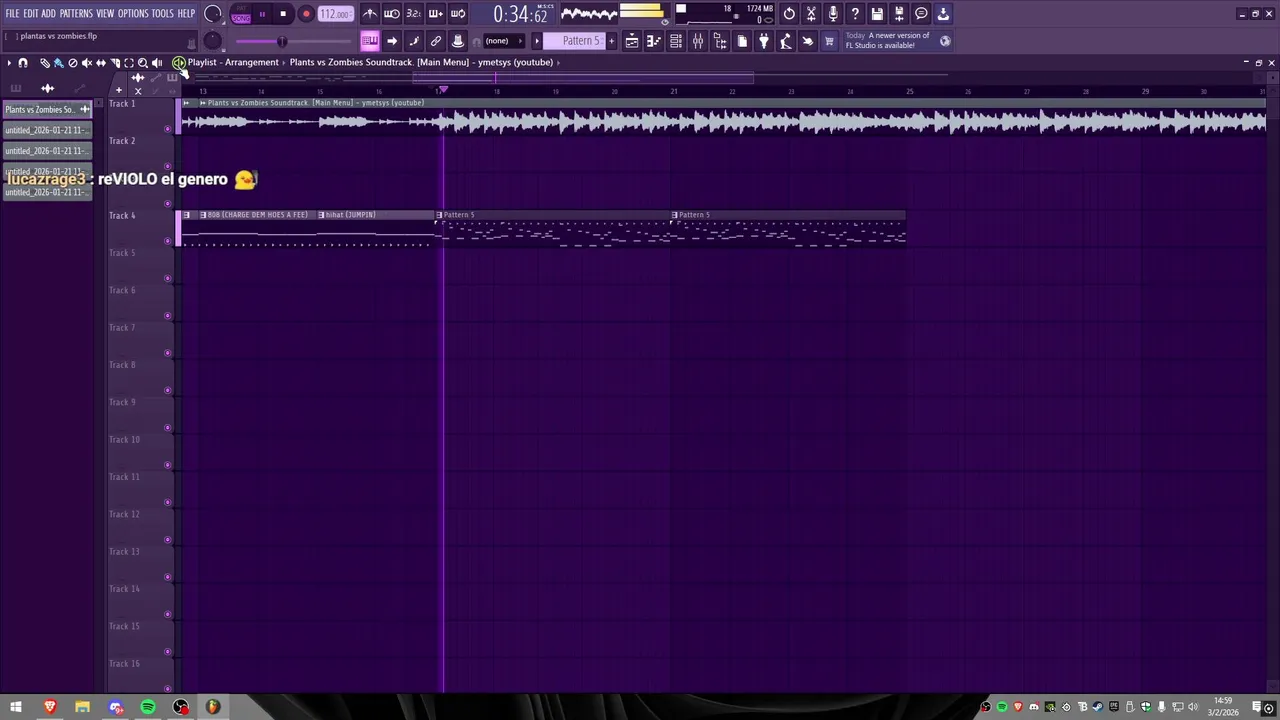The height and width of the screenshot is (720, 1280).
Task: Select the Delete tool in playlist
Action: click(72, 63)
